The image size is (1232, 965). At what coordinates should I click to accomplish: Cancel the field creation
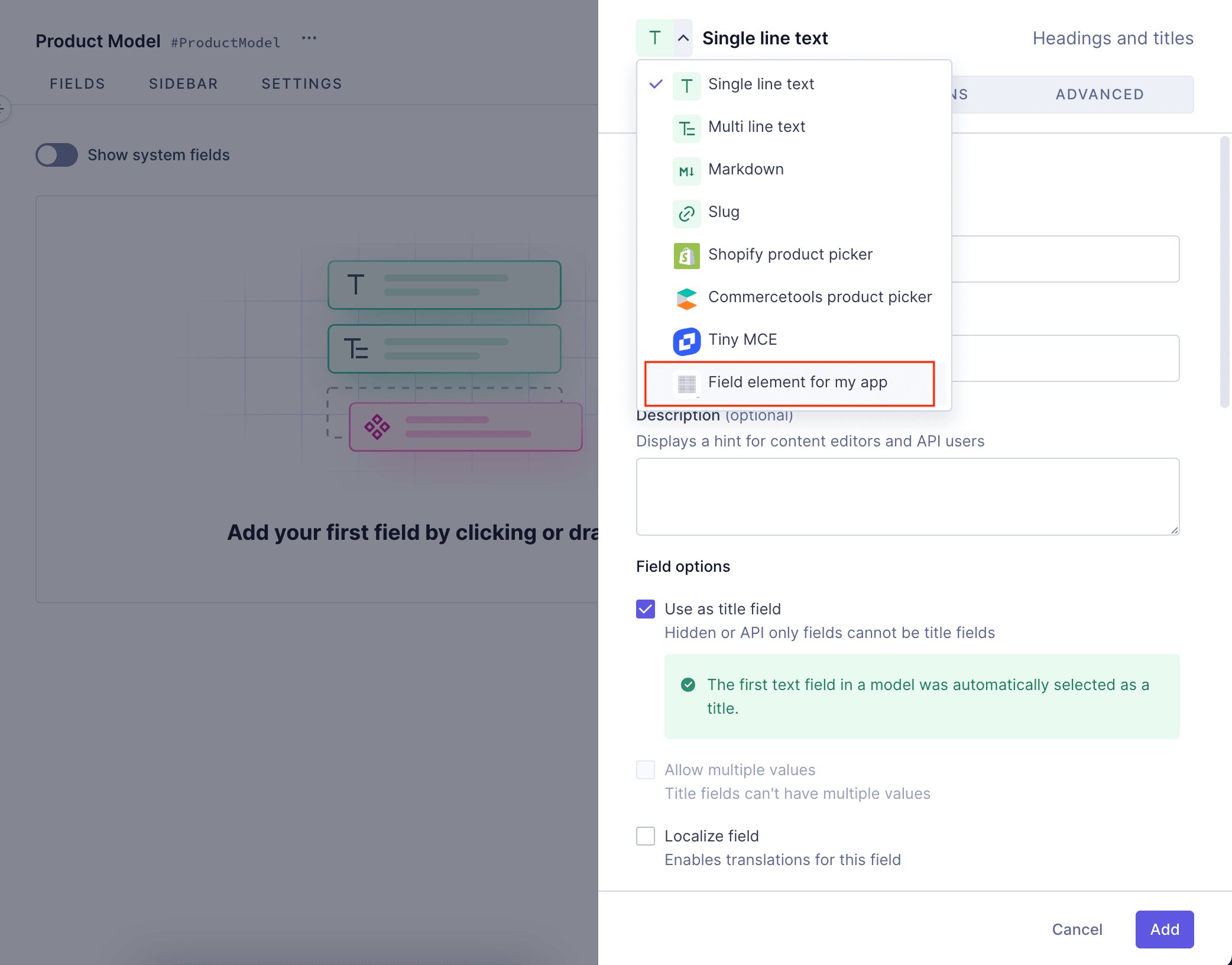[1077, 930]
